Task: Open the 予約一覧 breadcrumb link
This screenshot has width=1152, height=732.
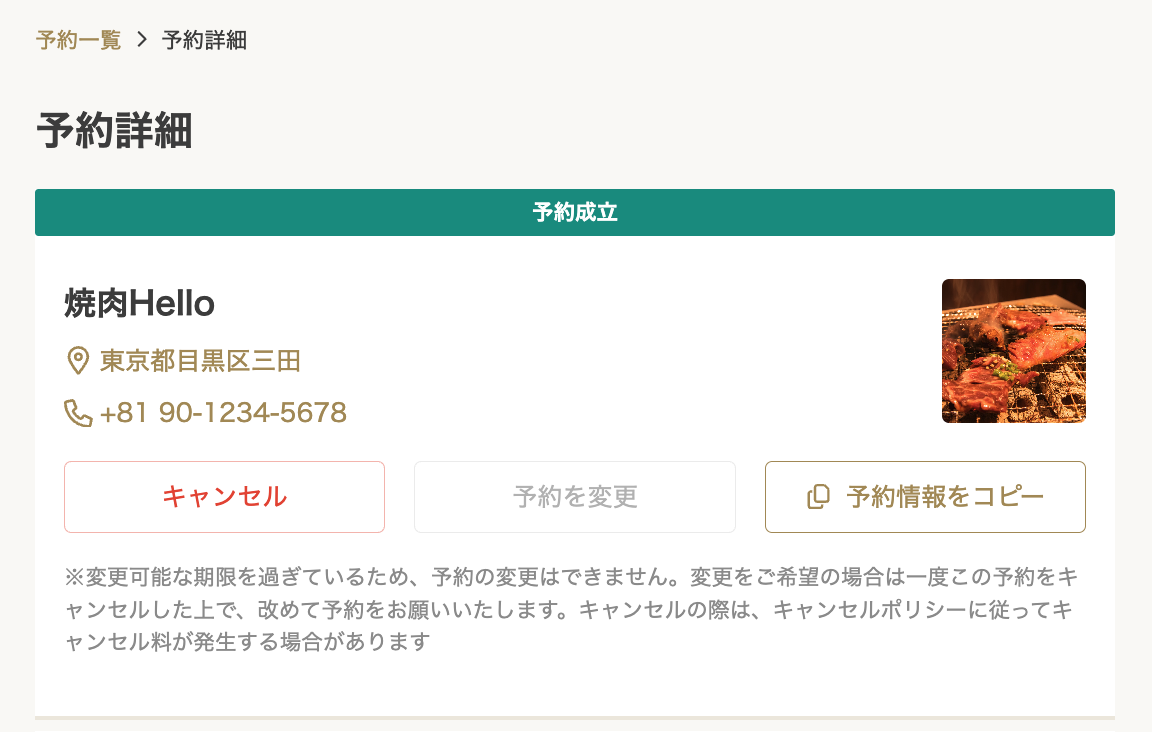Action: pyautogui.click(x=78, y=40)
